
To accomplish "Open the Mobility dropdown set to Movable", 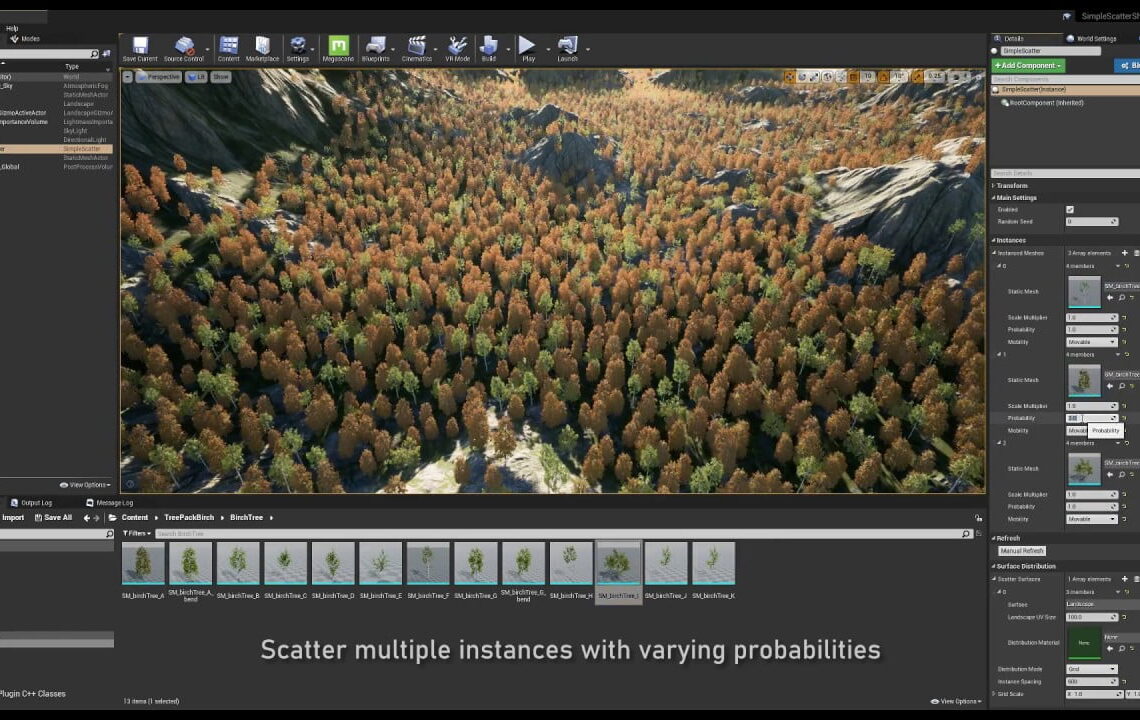I will pyautogui.click(x=1090, y=341).
